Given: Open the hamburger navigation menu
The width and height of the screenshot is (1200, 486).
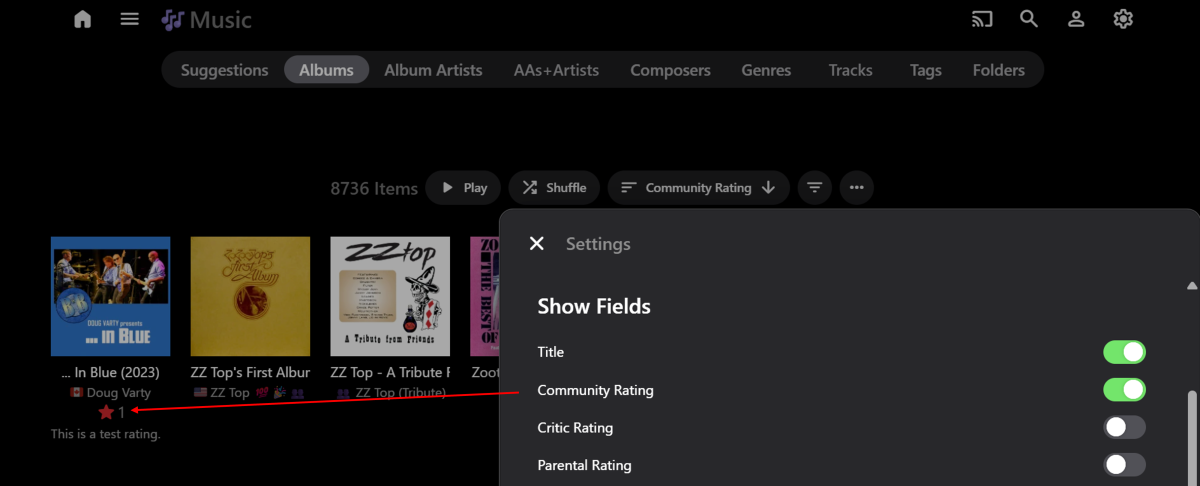Looking at the screenshot, I should (130, 19).
